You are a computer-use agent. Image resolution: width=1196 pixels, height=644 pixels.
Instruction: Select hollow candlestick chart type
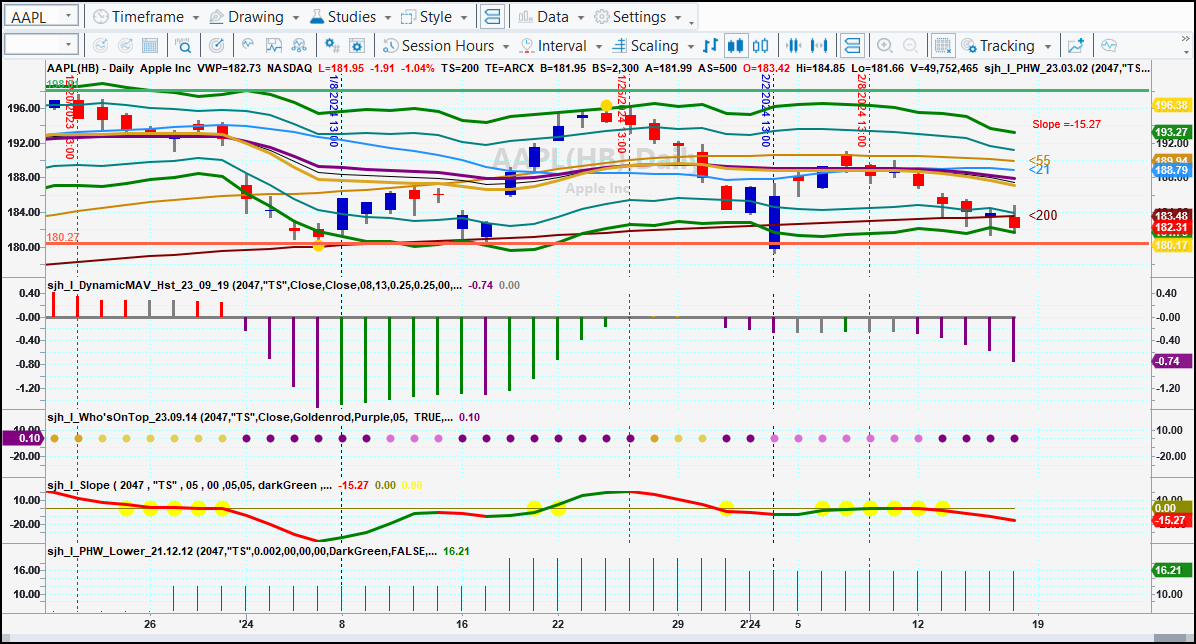point(760,46)
